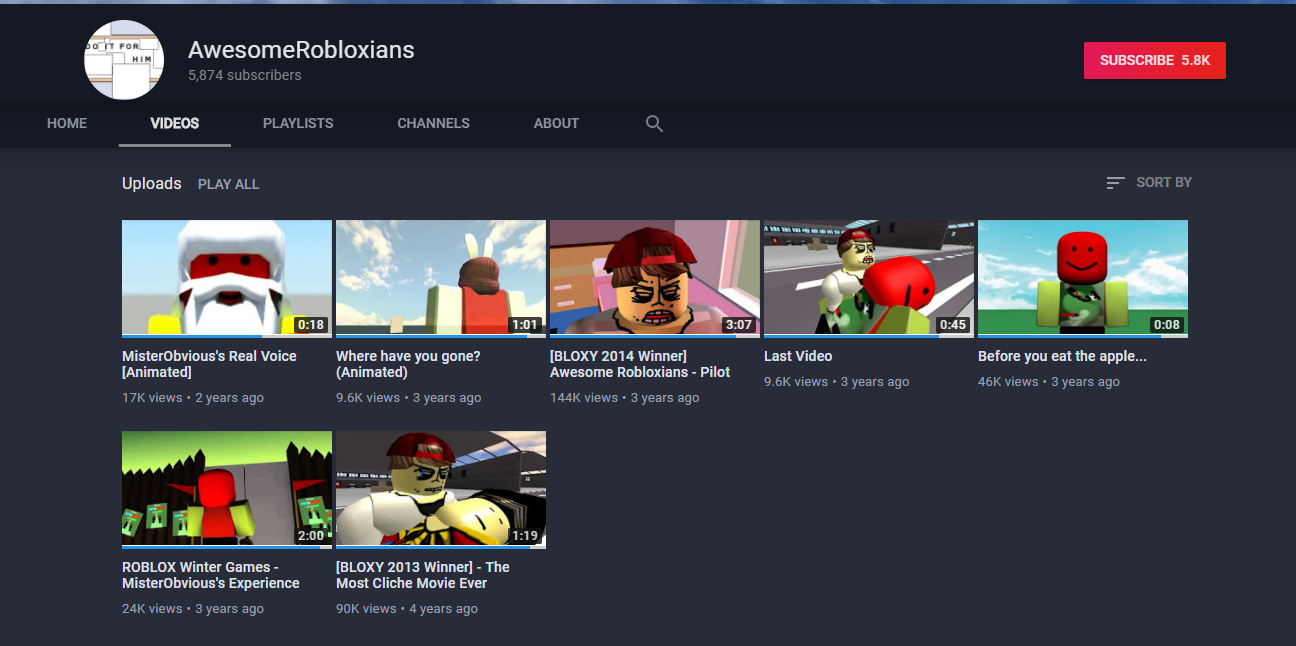The width and height of the screenshot is (1296, 646).
Task: Switch to the HOME tab
Action: 67,124
